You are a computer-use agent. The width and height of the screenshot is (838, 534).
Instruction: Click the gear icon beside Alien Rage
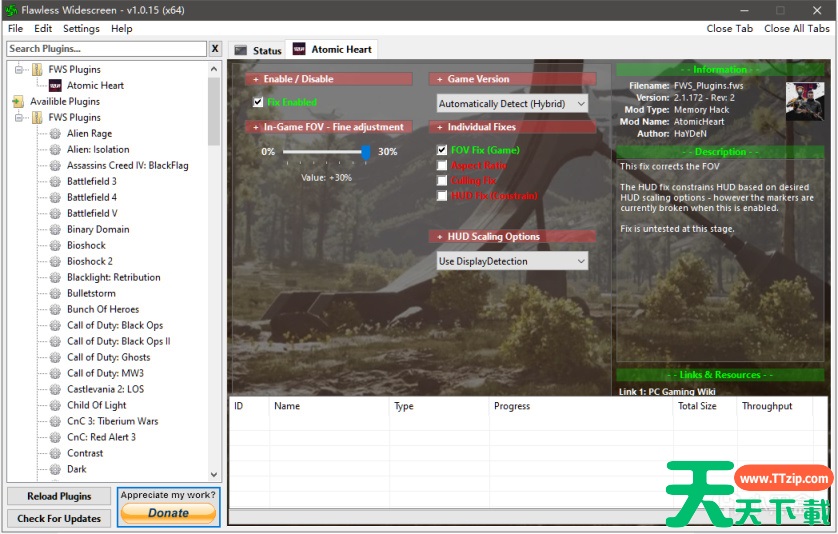pos(55,134)
